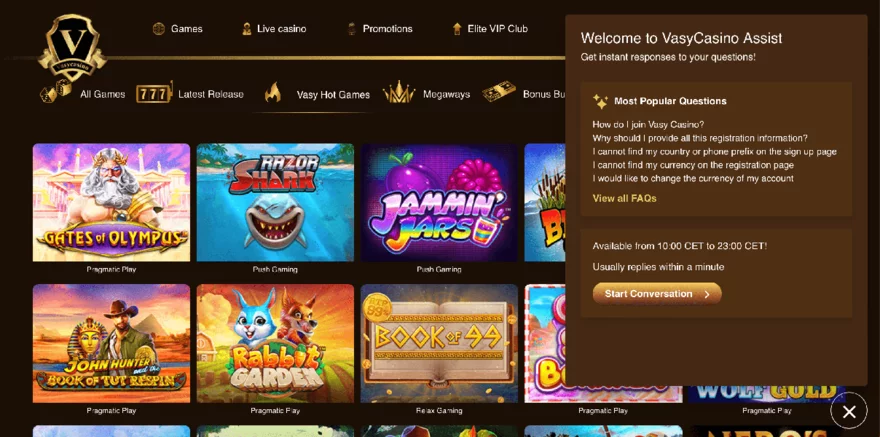Open the View all FAQs link
Screen dimensions: 880x437
click(x=624, y=199)
